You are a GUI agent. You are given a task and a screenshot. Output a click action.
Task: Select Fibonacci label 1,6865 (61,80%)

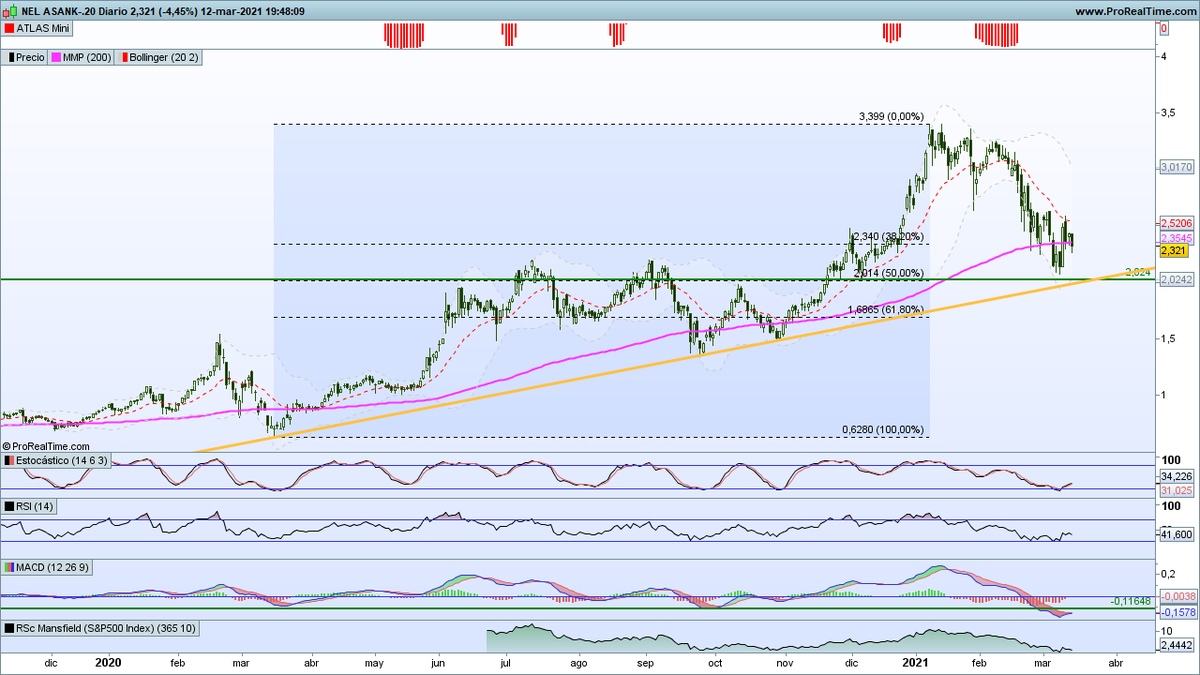[885, 310]
